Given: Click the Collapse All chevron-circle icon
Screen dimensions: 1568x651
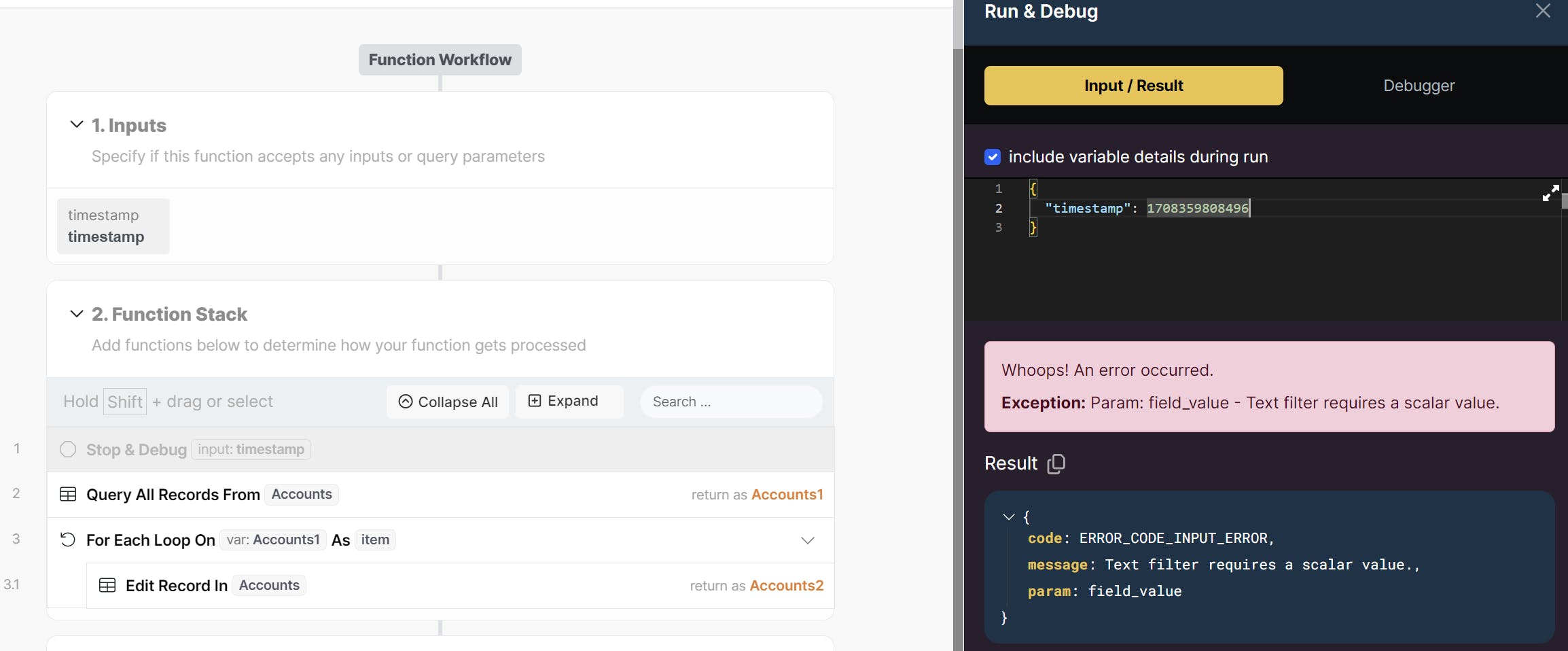Looking at the screenshot, I should [x=406, y=402].
